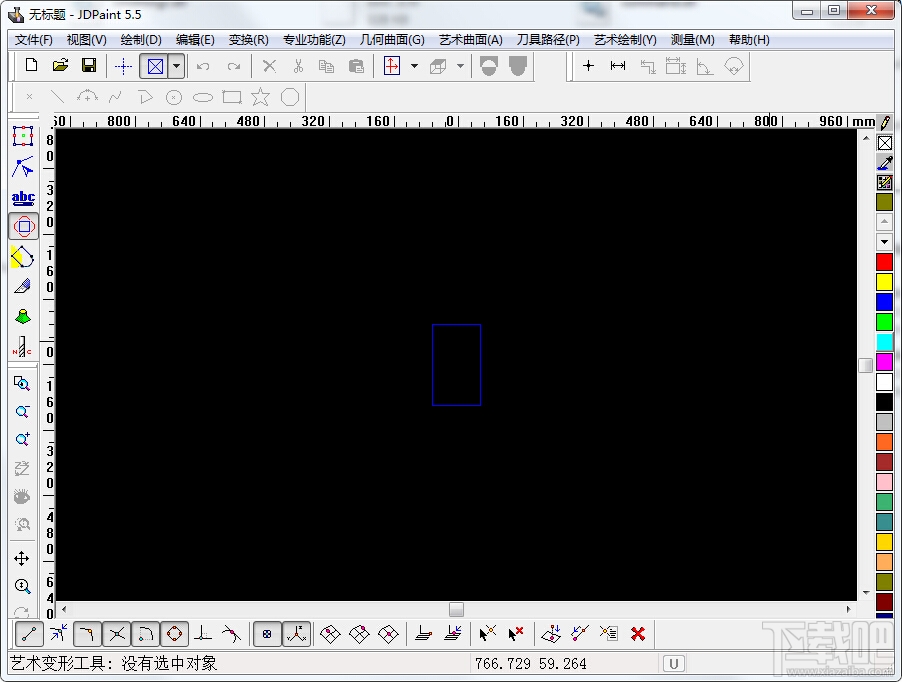Open the 测量(M) menu

[693, 40]
